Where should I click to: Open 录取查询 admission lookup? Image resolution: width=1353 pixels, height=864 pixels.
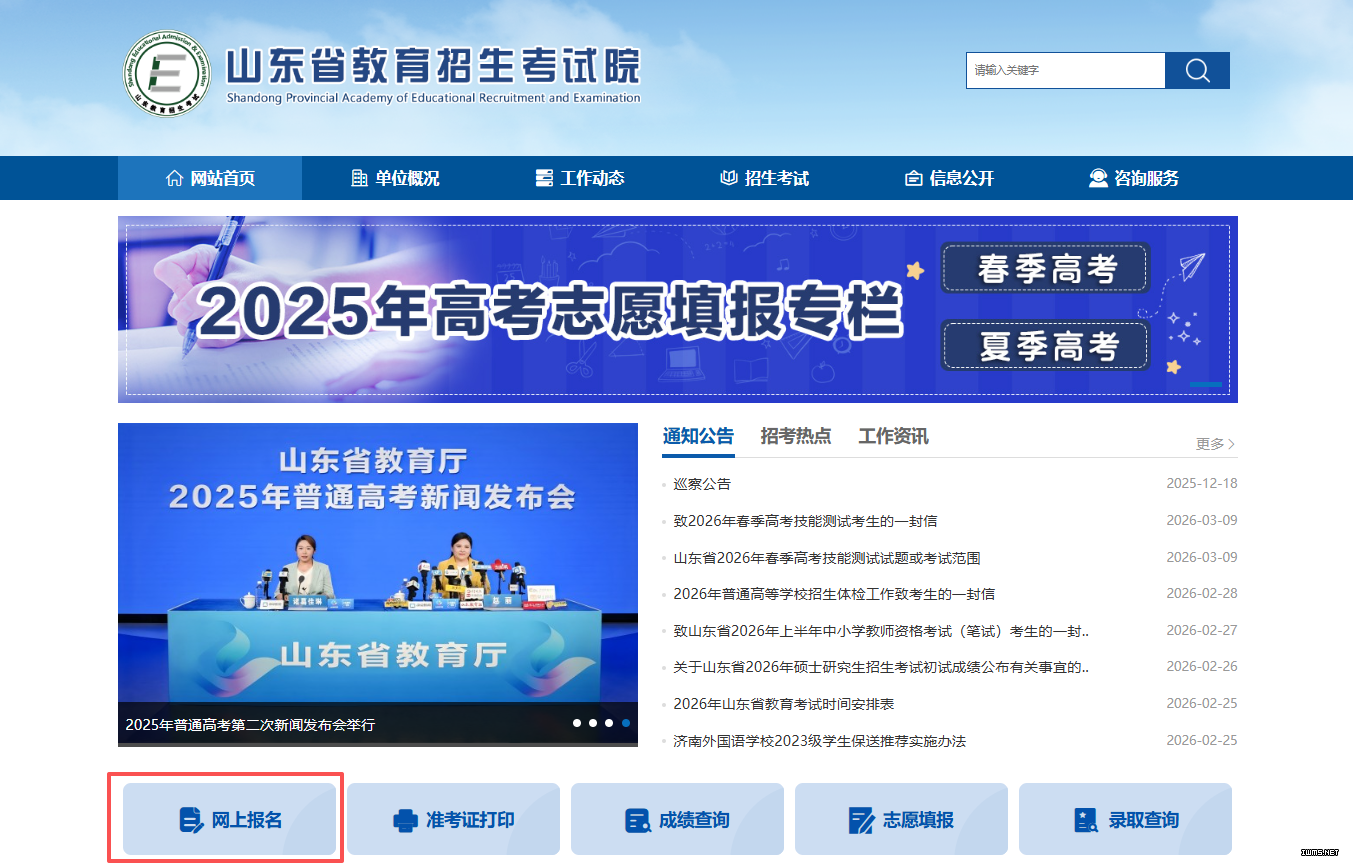pos(1126,820)
